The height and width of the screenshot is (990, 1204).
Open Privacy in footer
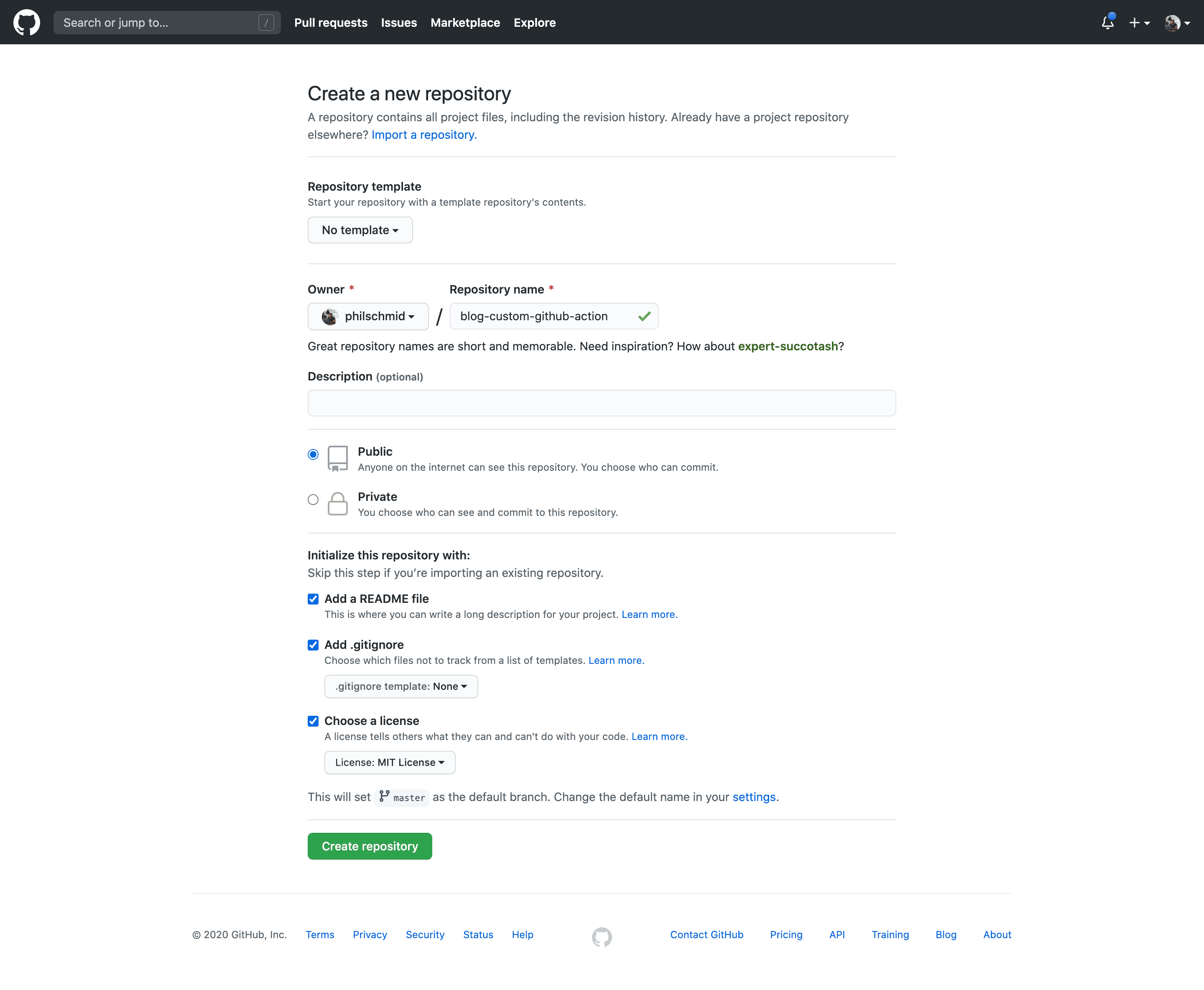coord(370,935)
